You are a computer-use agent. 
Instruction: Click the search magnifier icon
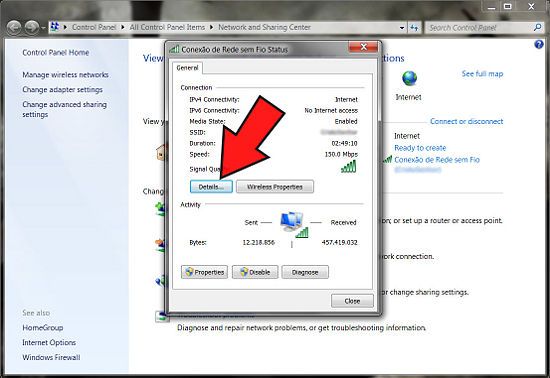(x=537, y=27)
